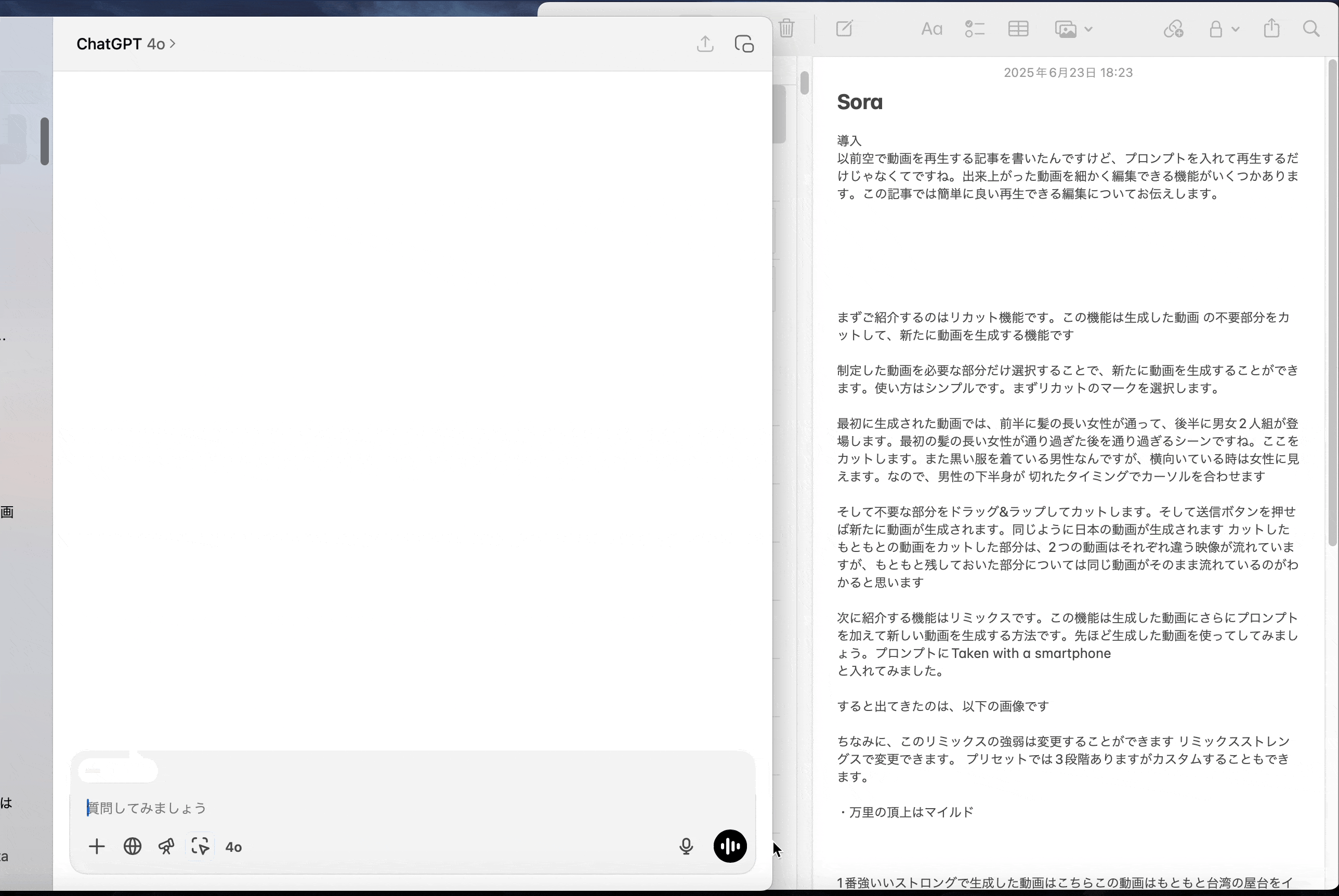Click the trash delete note icon
This screenshot has height=896, width=1339.
click(x=786, y=28)
